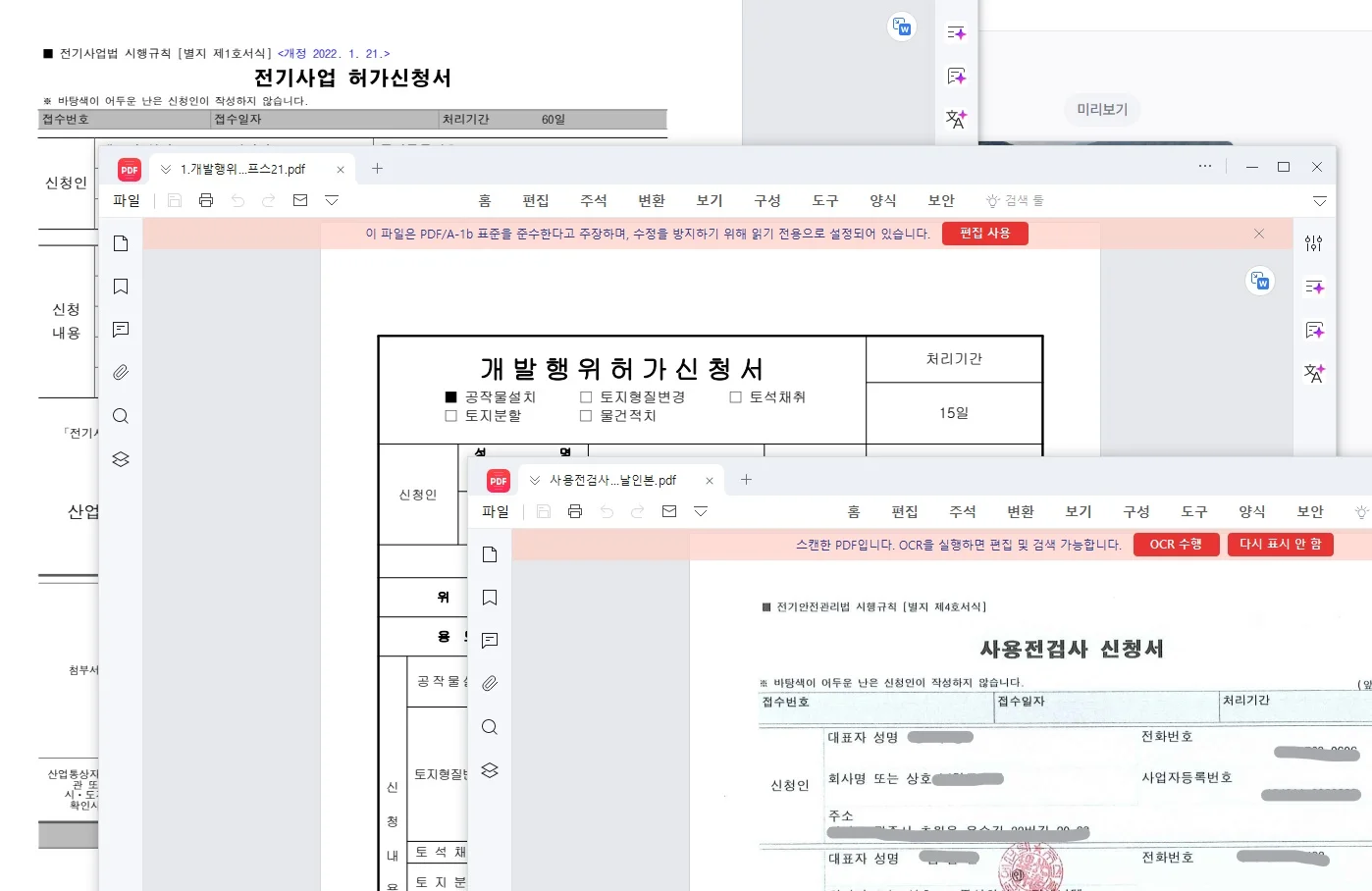Image resolution: width=1372 pixels, height=891 pixels.
Task: Open bookmarks panel in 개발행위 PDF window
Action: pos(121,287)
